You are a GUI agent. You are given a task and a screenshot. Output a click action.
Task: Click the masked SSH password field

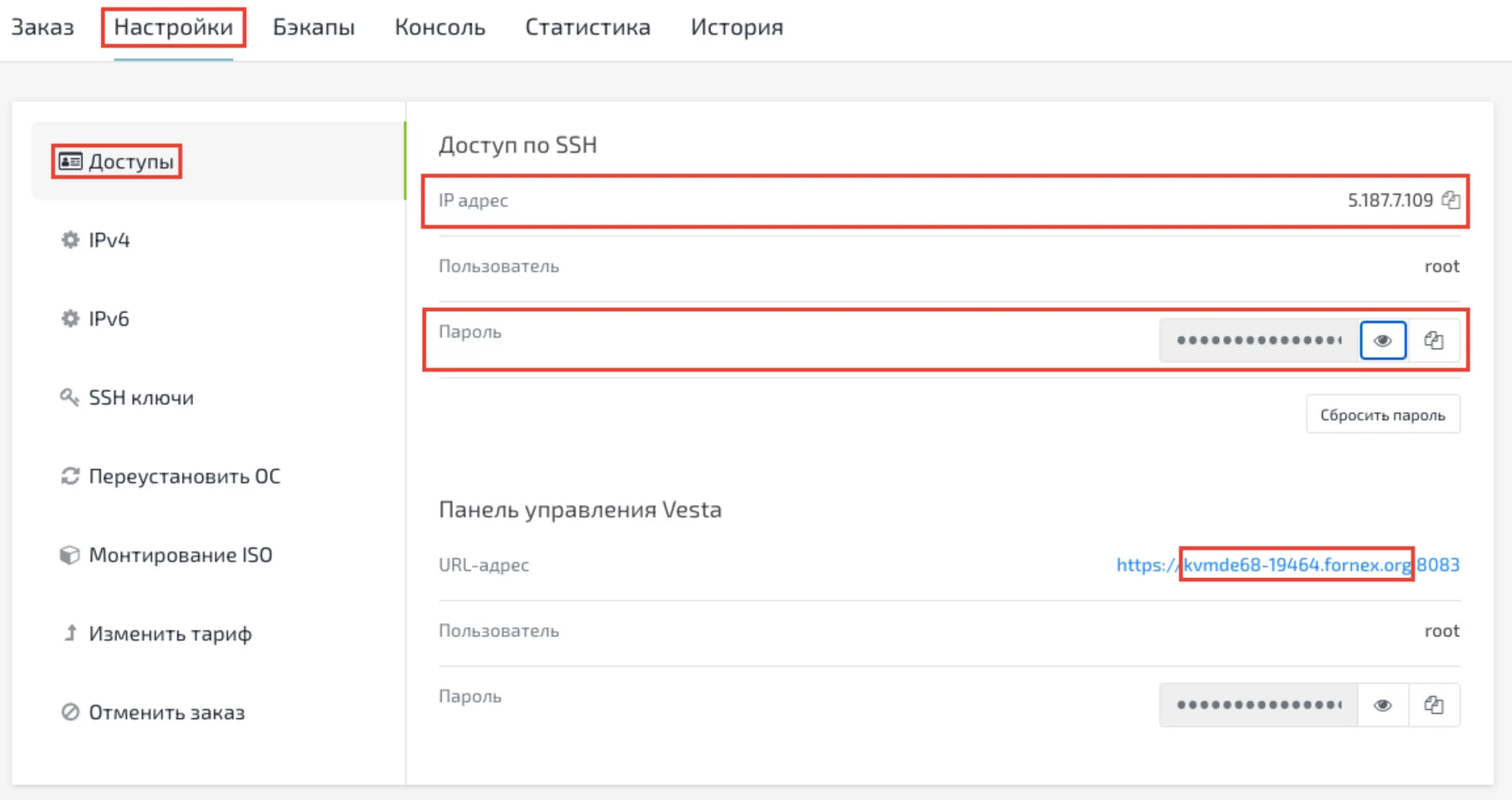1258,340
